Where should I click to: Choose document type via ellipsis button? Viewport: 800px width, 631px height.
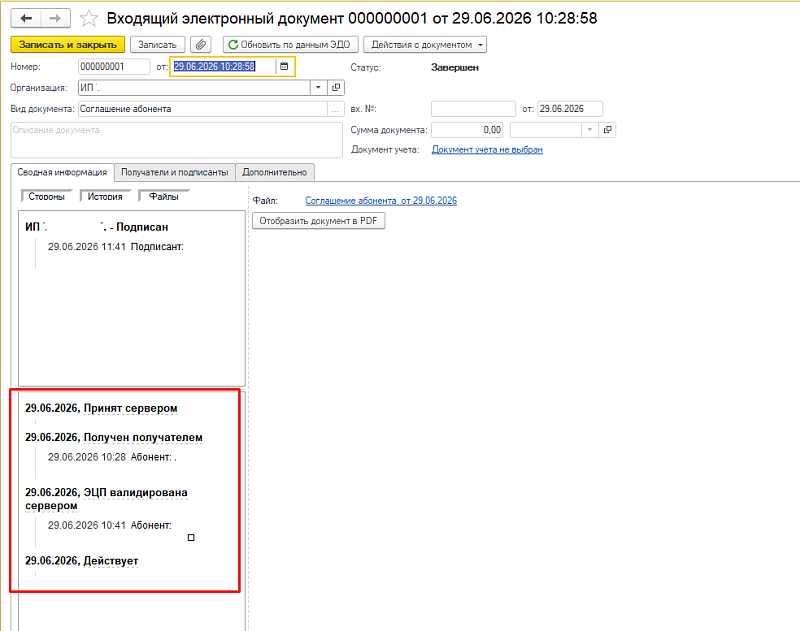click(335, 109)
